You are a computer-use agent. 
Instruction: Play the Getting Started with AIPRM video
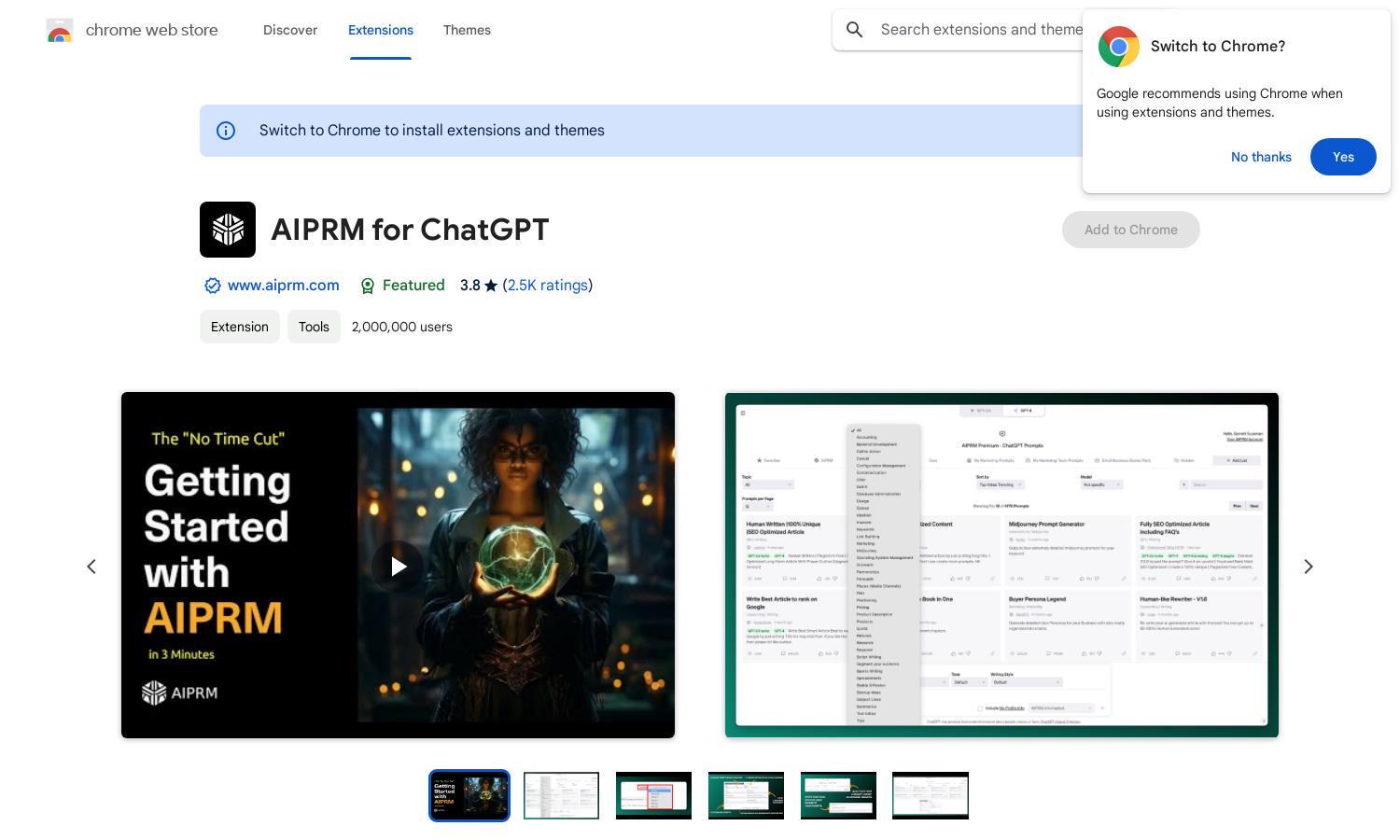398,566
